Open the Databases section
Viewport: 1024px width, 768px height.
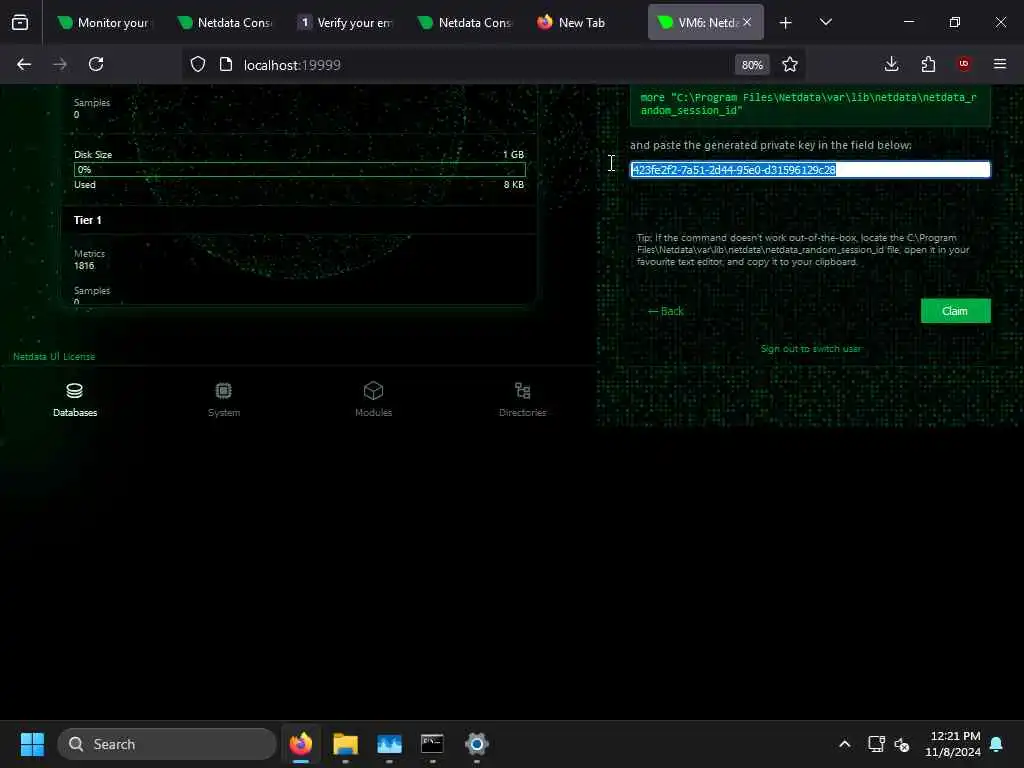(74, 400)
